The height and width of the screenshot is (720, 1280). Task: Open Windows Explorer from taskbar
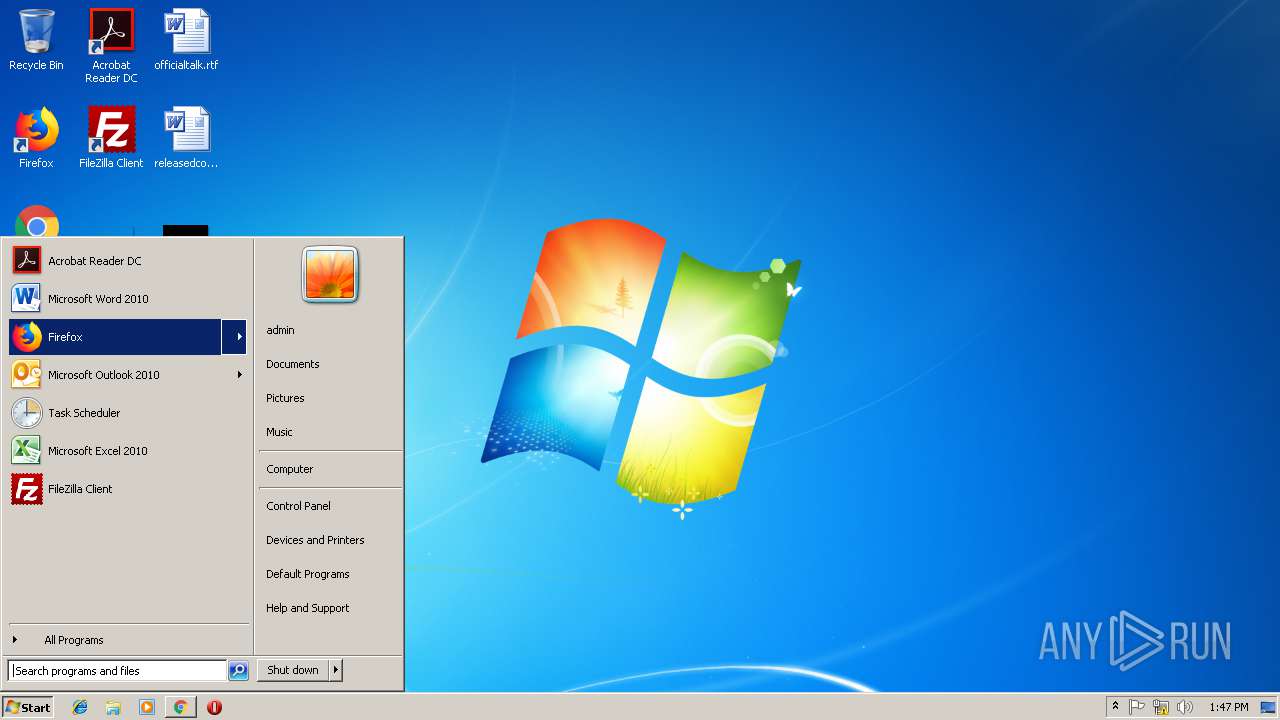click(x=113, y=707)
